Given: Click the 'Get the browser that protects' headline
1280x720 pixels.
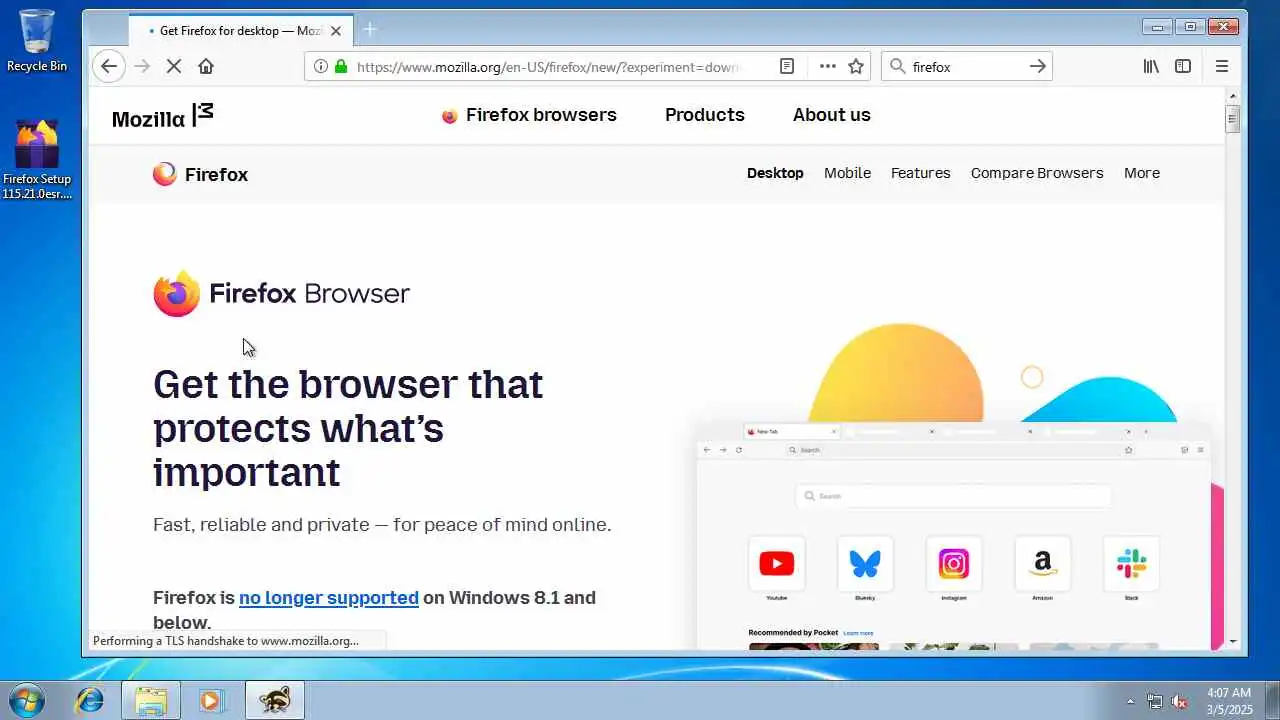Looking at the screenshot, I should [348, 428].
